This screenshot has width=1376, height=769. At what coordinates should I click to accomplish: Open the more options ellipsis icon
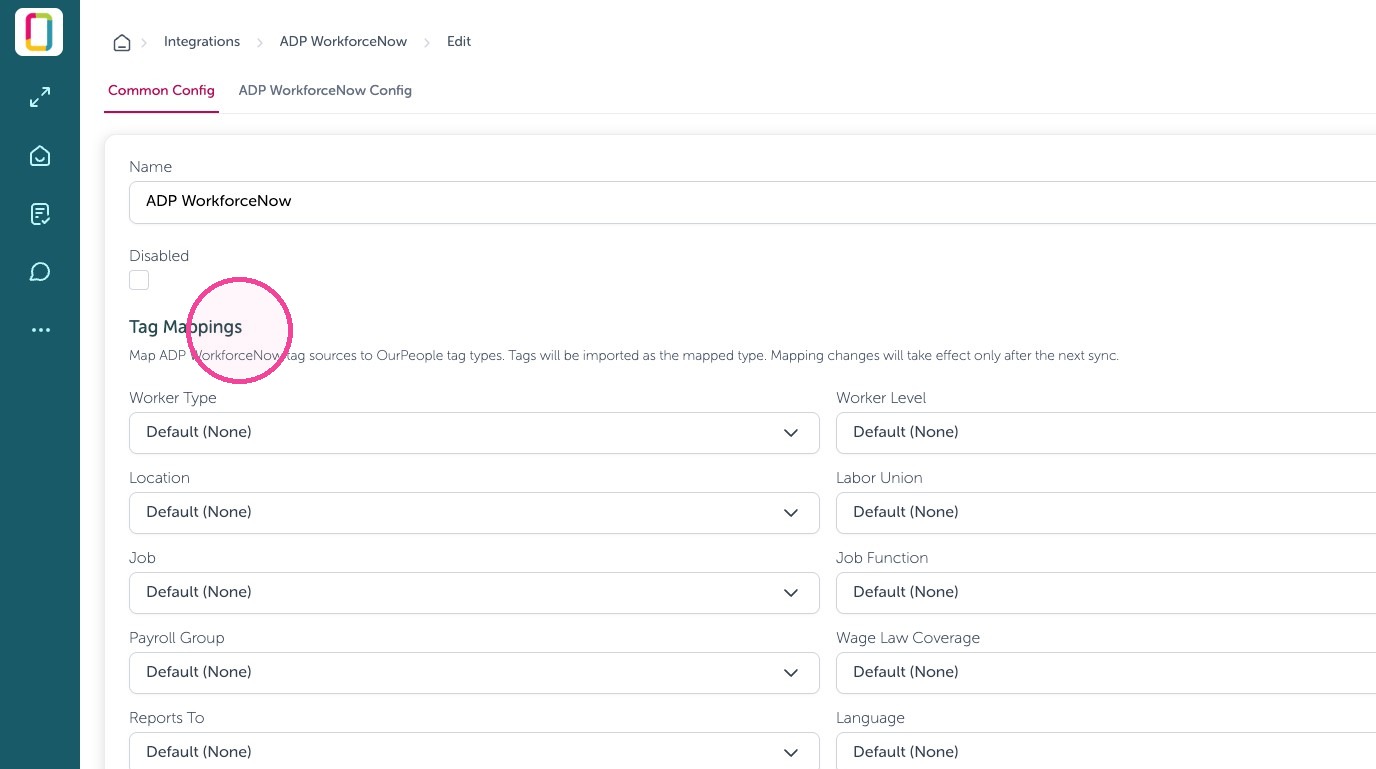tap(40, 330)
